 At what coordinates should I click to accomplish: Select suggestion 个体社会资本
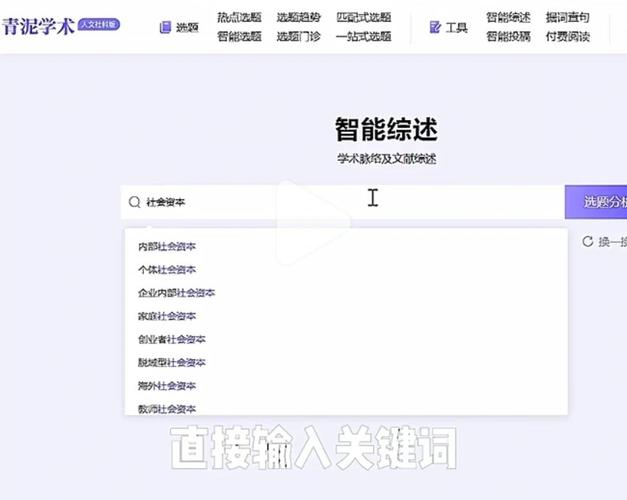tap(167, 270)
